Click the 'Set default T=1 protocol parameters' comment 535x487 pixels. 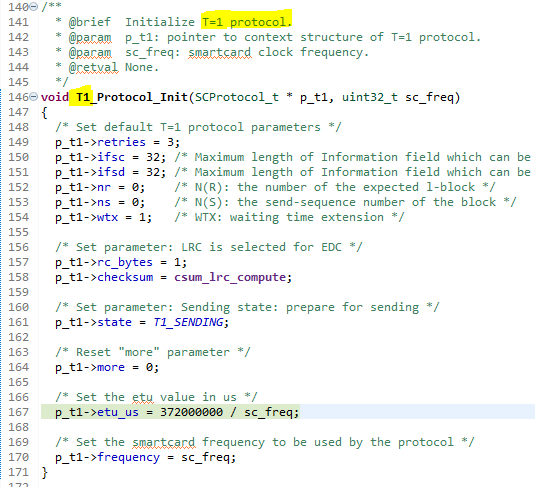click(x=198, y=127)
